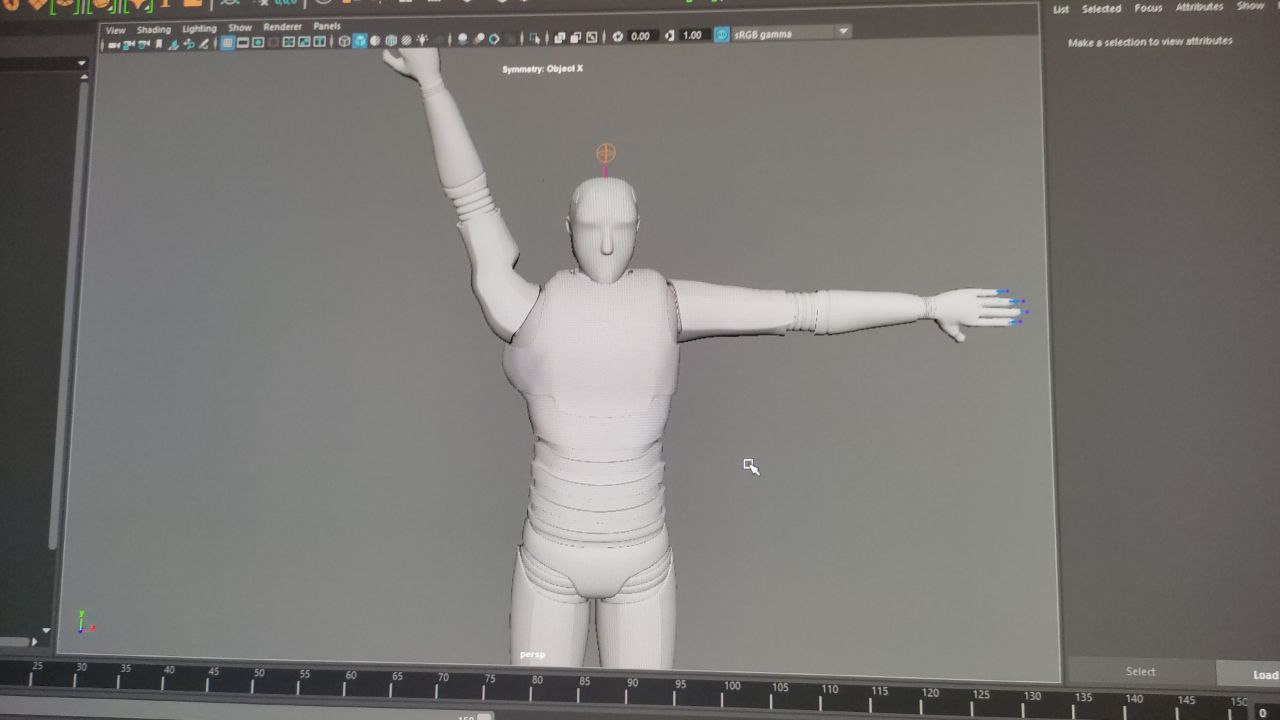1280x720 pixels.
Task: Click the Isolate Select icon
Action: click(535, 38)
